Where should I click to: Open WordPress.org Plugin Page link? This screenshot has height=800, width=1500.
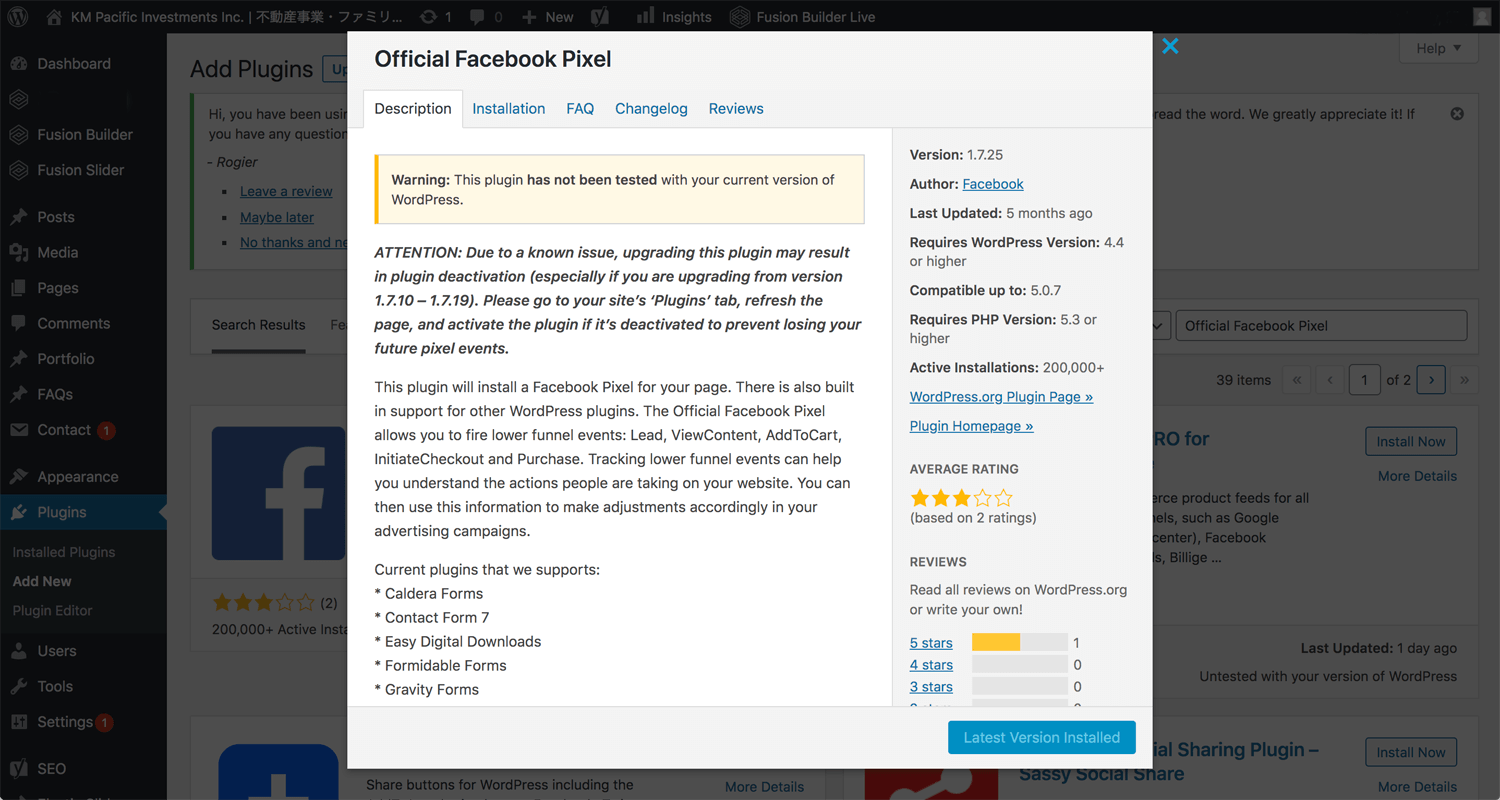click(x=1001, y=397)
